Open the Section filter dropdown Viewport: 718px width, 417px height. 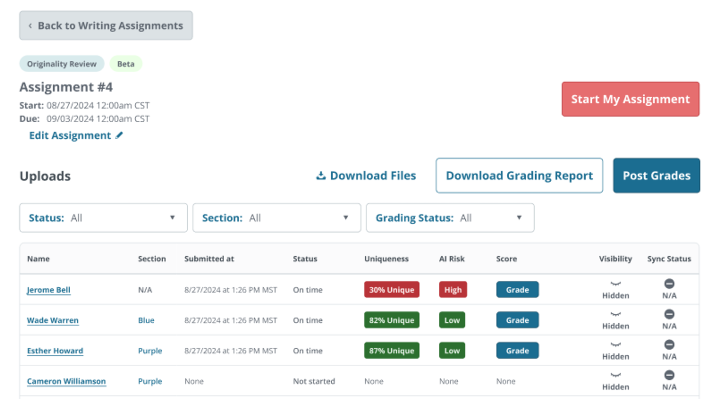pos(277,218)
